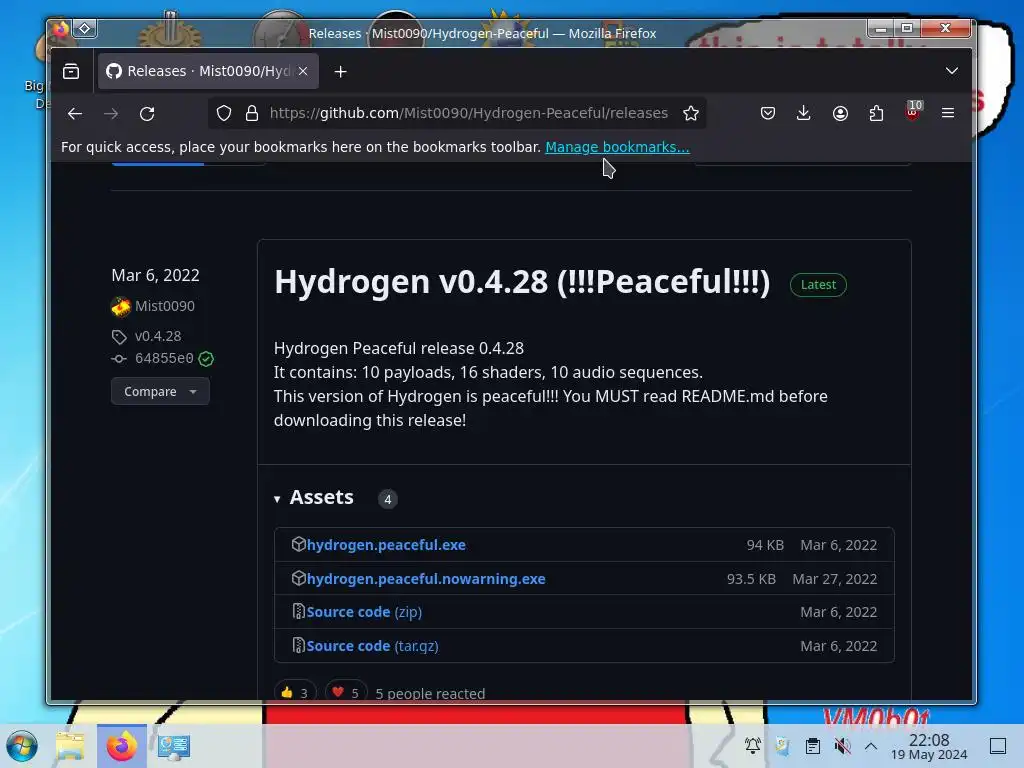Open a new browser tab
Image resolution: width=1024 pixels, height=768 pixels.
tap(340, 72)
